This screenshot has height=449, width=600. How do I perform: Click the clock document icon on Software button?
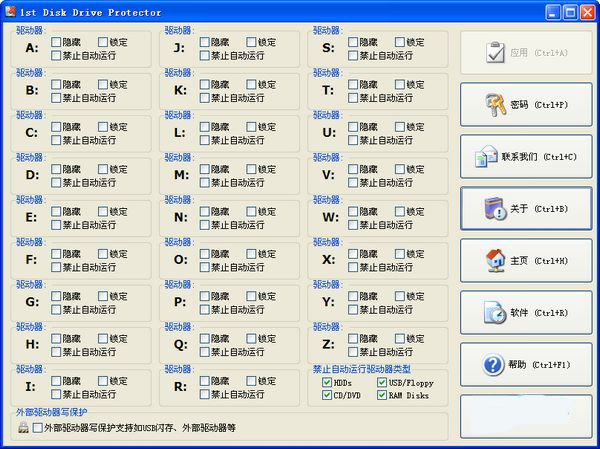(495, 313)
